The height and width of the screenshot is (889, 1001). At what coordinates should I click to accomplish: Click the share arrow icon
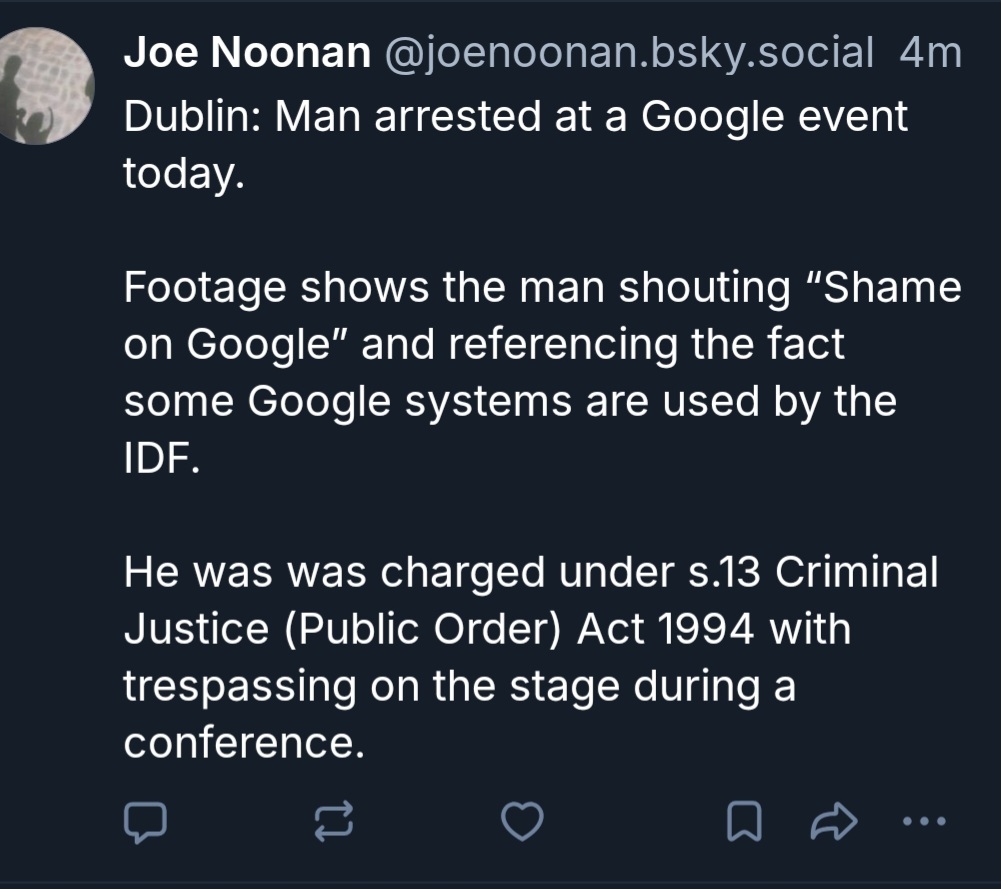[x=834, y=822]
